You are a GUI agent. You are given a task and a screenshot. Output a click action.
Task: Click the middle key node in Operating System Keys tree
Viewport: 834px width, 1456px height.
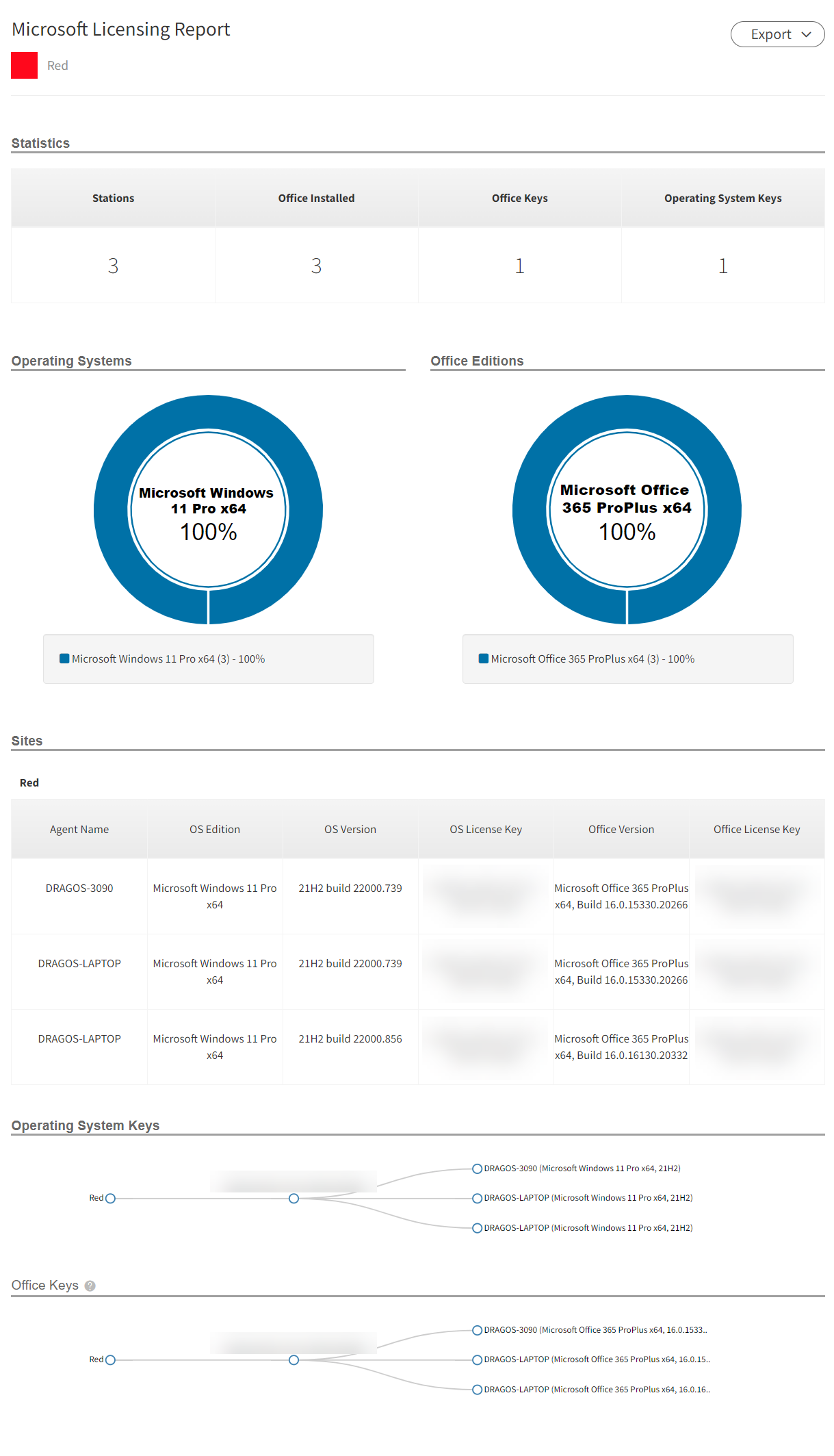tap(294, 1198)
